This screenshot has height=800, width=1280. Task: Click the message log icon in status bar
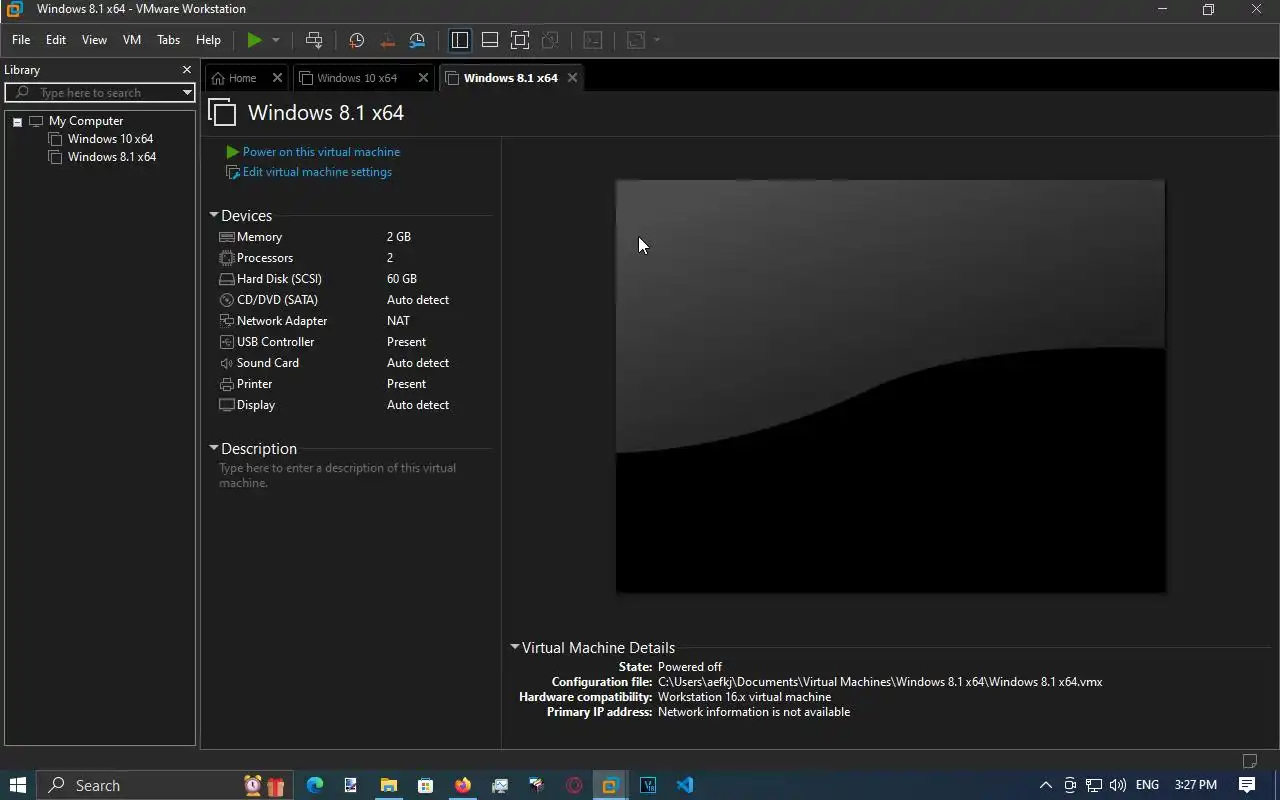[x=1249, y=761]
